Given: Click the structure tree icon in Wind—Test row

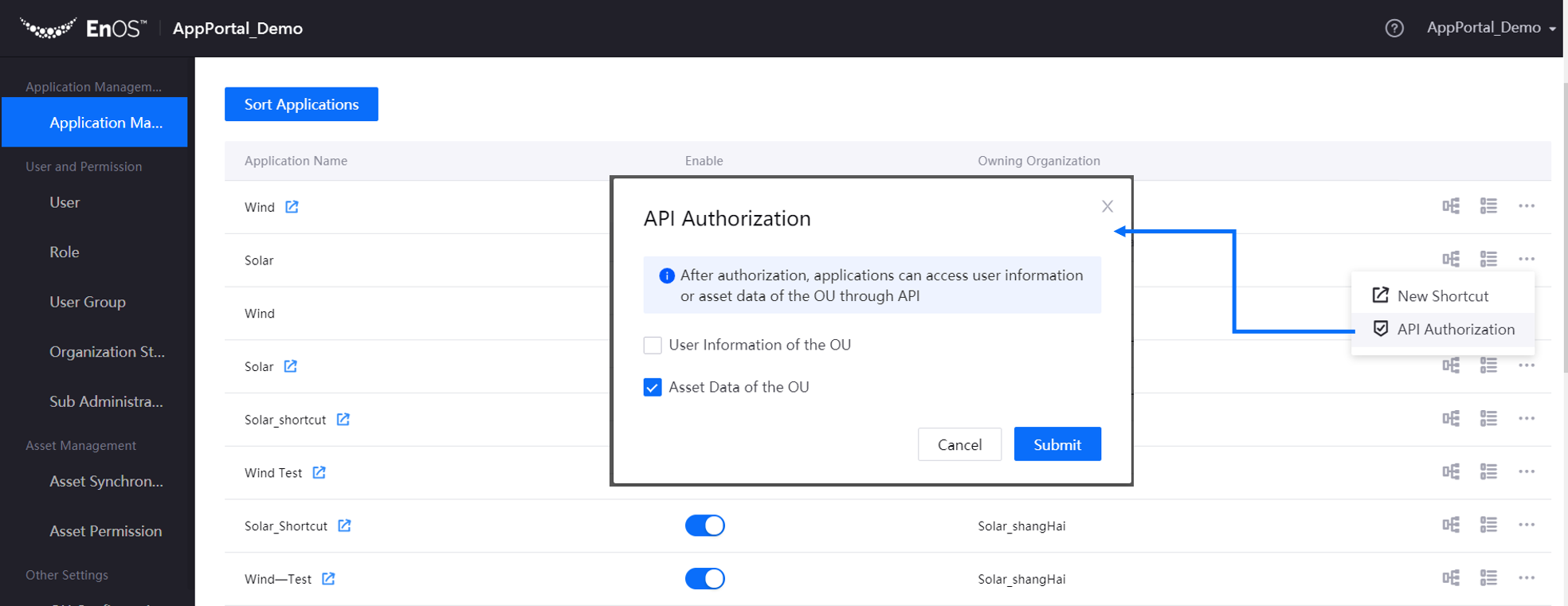Looking at the screenshot, I should [x=1450, y=578].
